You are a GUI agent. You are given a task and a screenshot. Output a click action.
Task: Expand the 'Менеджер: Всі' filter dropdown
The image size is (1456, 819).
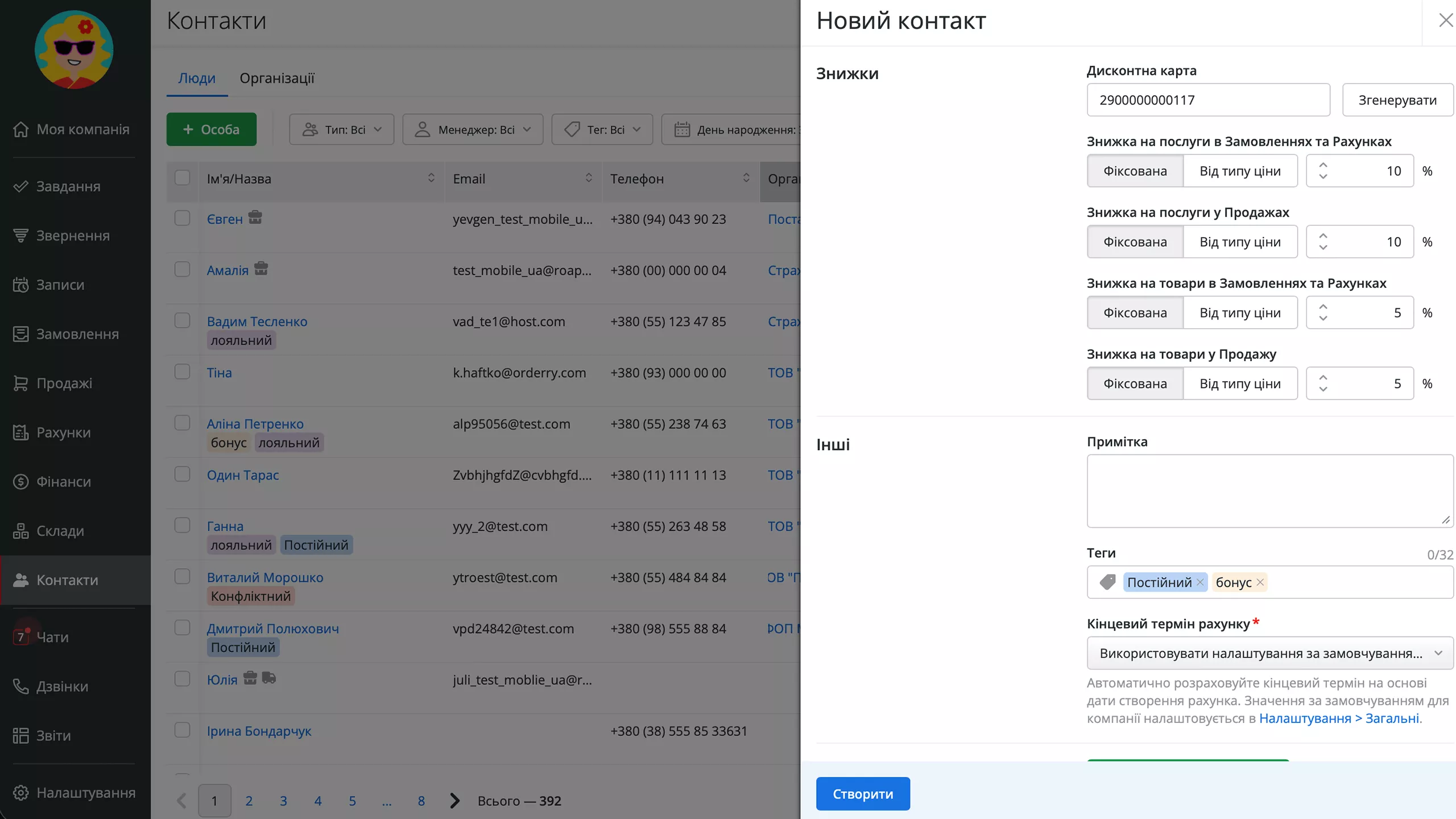[473, 130]
